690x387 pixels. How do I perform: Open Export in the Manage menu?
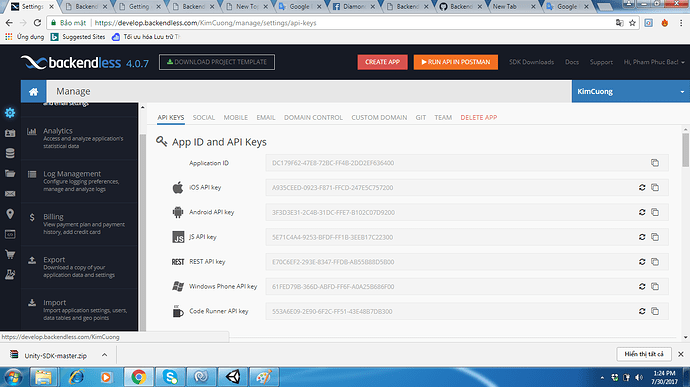click(79, 267)
